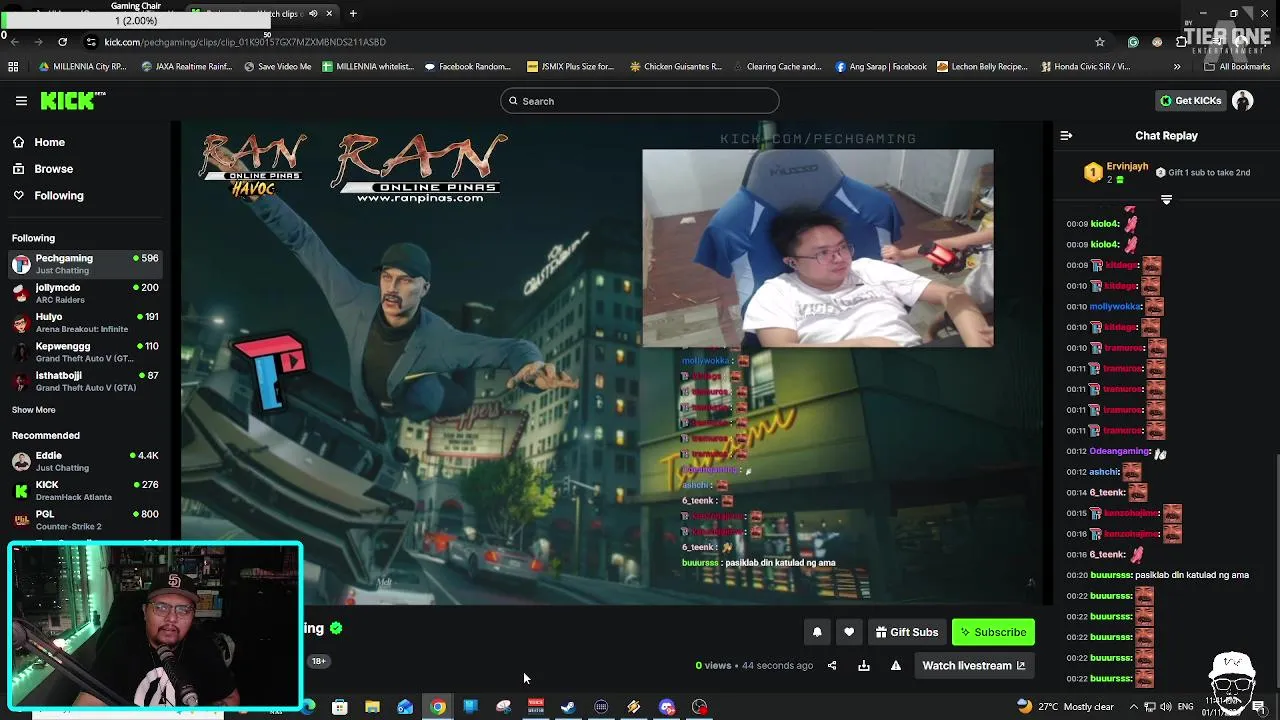Viewport: 1280px width, 720px height.
Task: Toggle follow with the heart button
Action: pyautogui.click(x=849, y=632)
